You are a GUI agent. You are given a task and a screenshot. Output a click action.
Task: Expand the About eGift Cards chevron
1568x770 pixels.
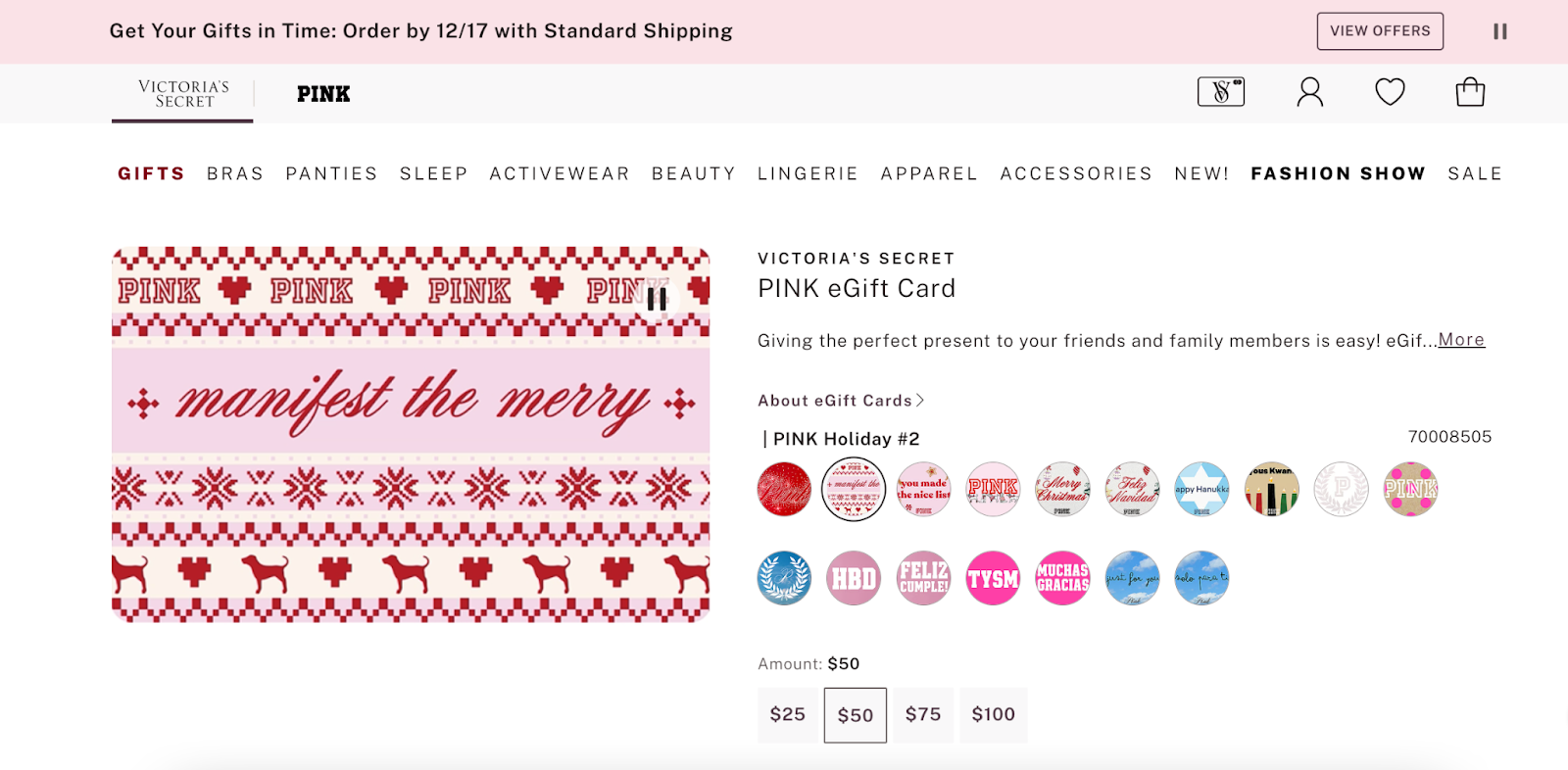click(x=920, y=401)
